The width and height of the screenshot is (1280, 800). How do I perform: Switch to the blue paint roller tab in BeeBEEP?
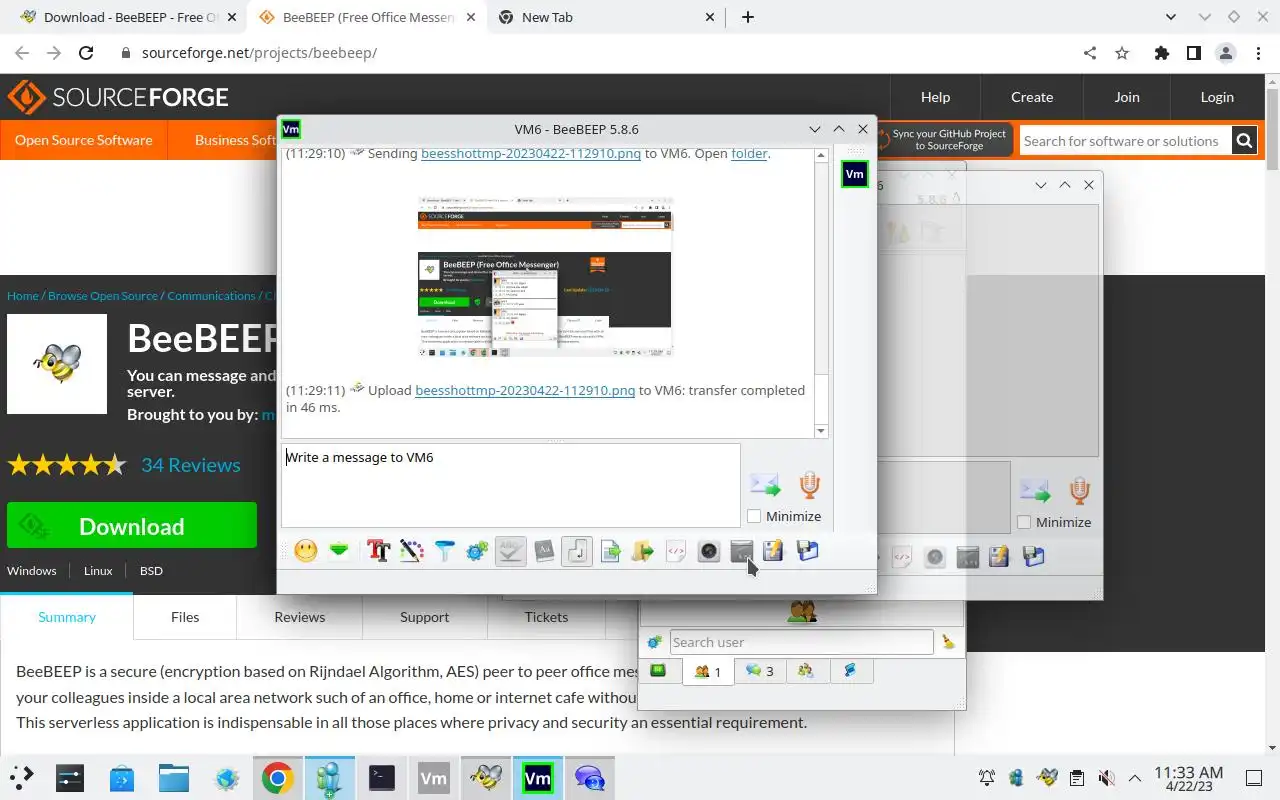point(851,671)
